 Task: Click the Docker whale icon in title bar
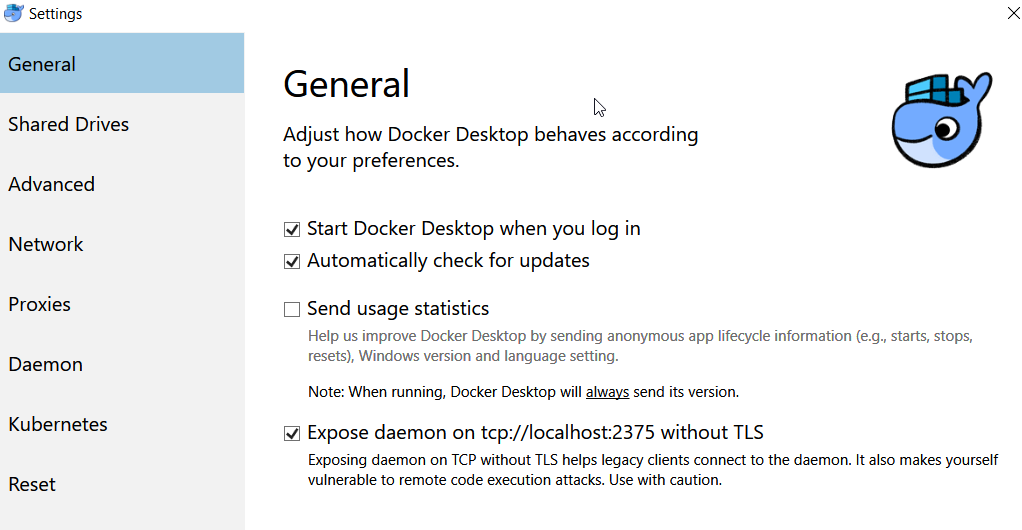point(14,14)
